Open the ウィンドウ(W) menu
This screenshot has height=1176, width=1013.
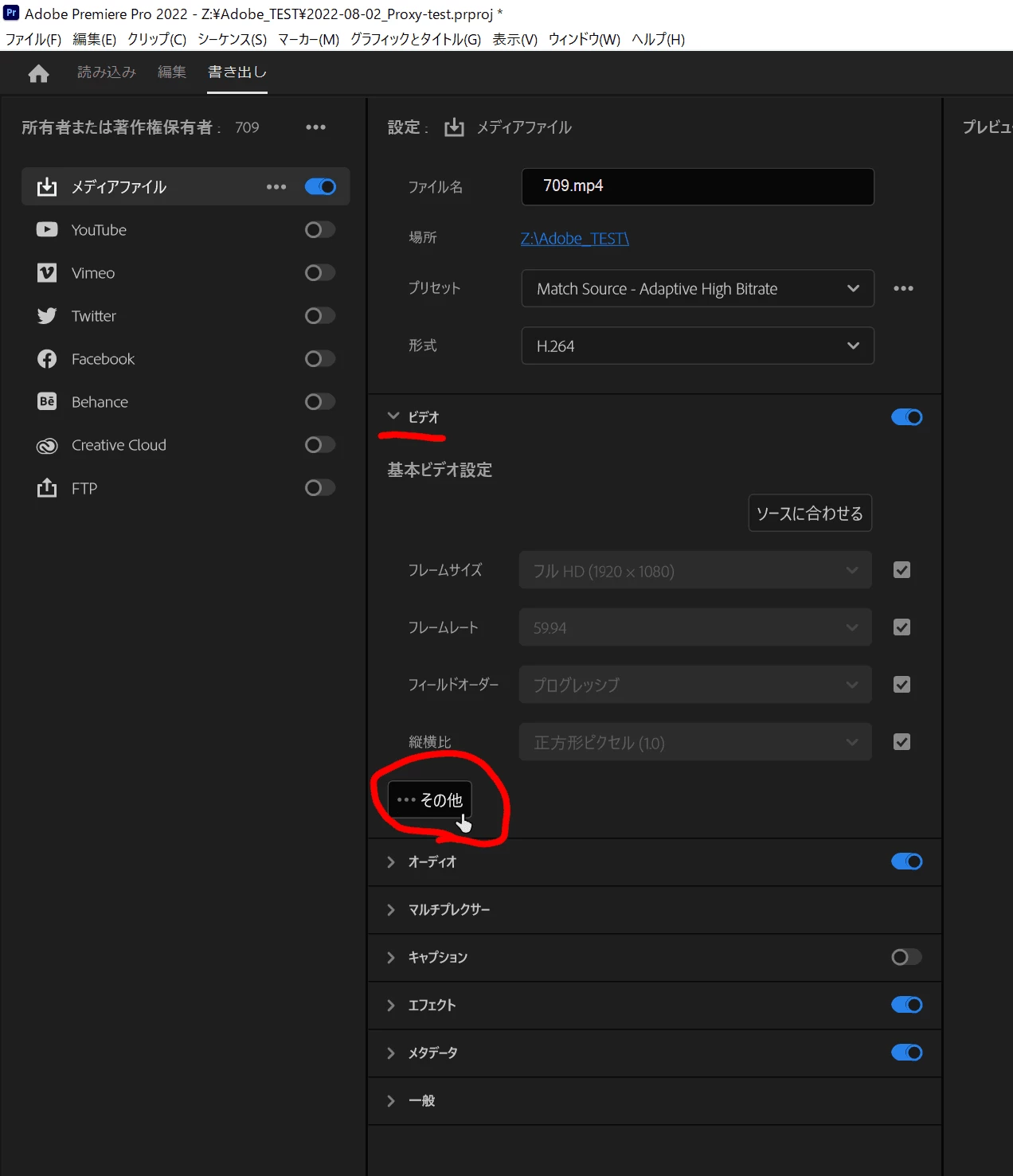(x=584, y=39)
